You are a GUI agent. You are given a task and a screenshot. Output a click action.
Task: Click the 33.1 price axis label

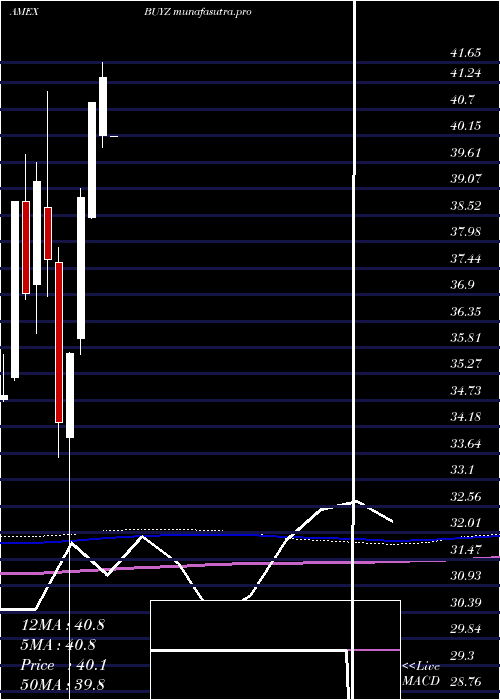coord(463,470)
